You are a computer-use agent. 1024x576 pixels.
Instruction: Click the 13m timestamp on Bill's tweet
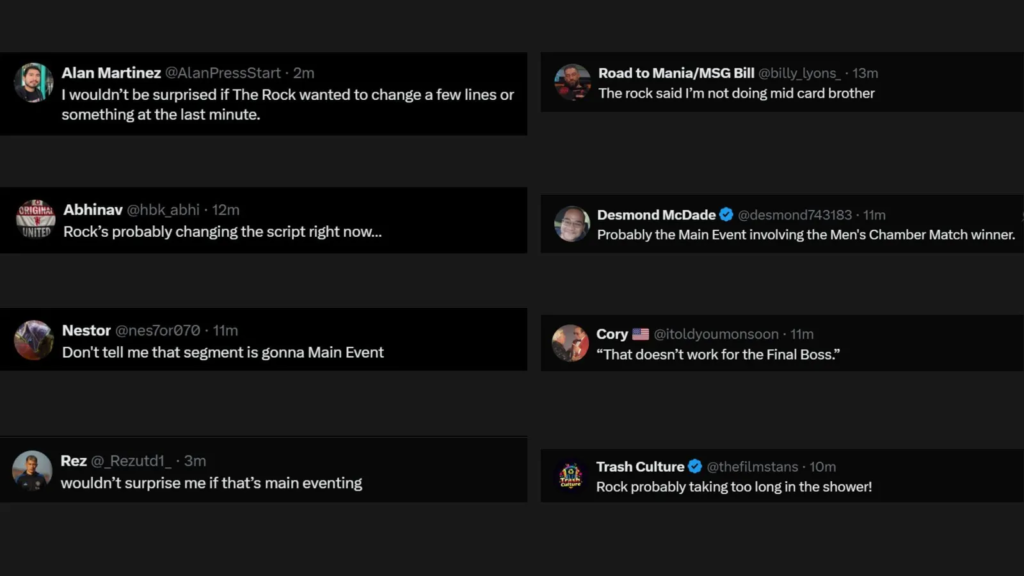(865, 73)
